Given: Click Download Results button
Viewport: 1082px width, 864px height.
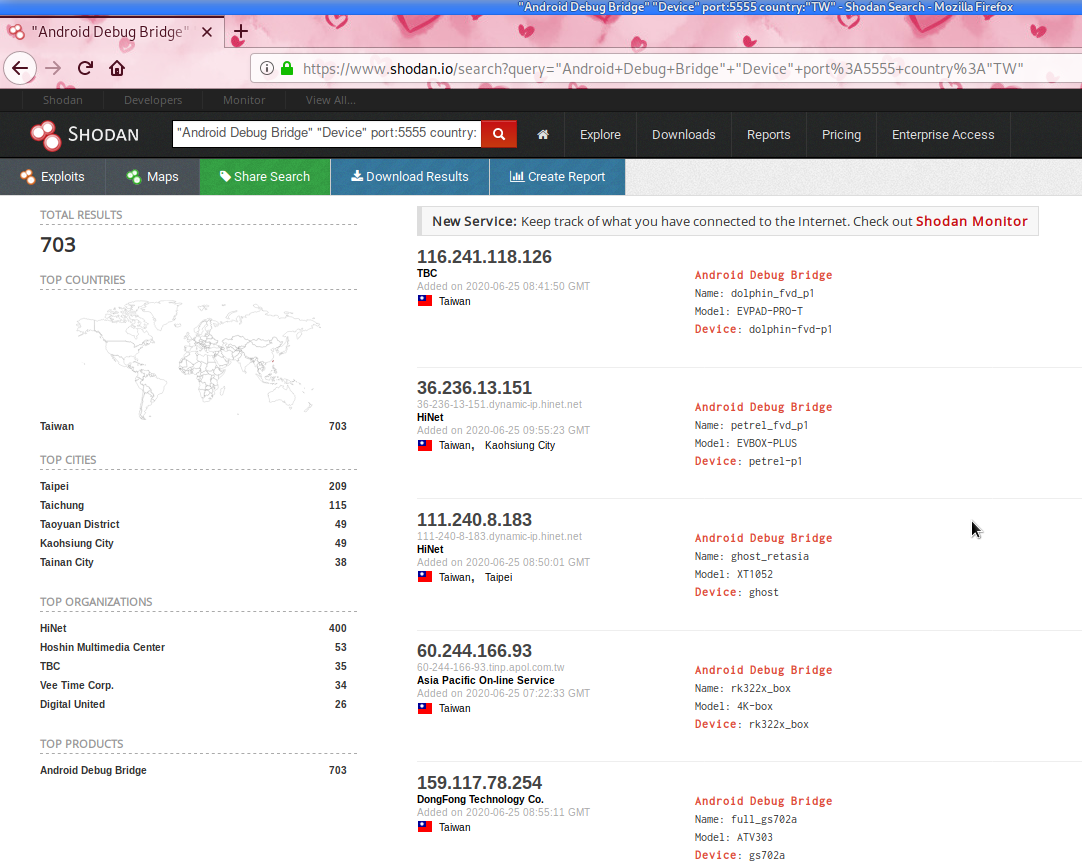Looking at the screenshot, I should 409,177.
